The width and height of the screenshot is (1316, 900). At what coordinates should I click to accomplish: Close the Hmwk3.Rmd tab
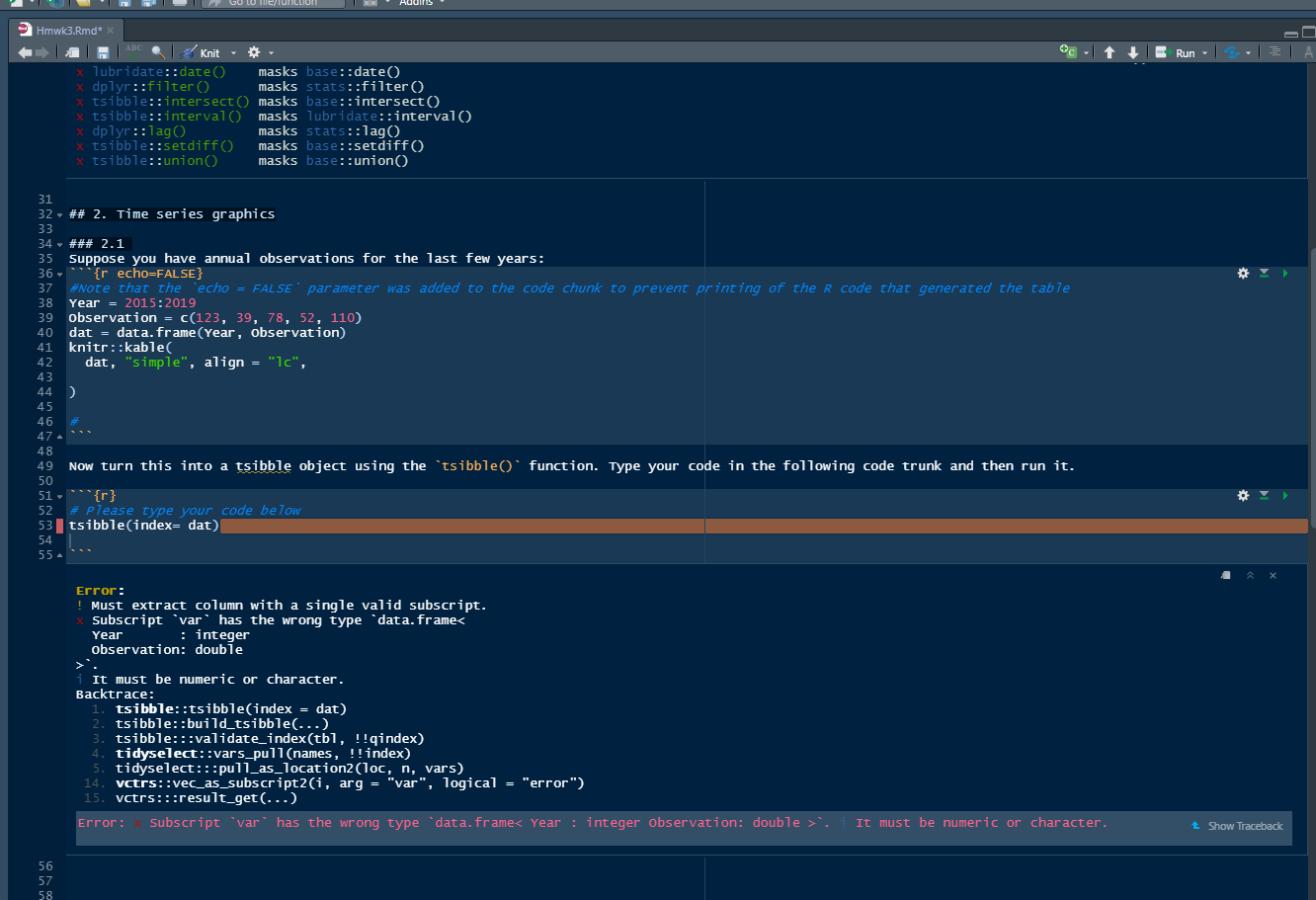tap(111, 31)
